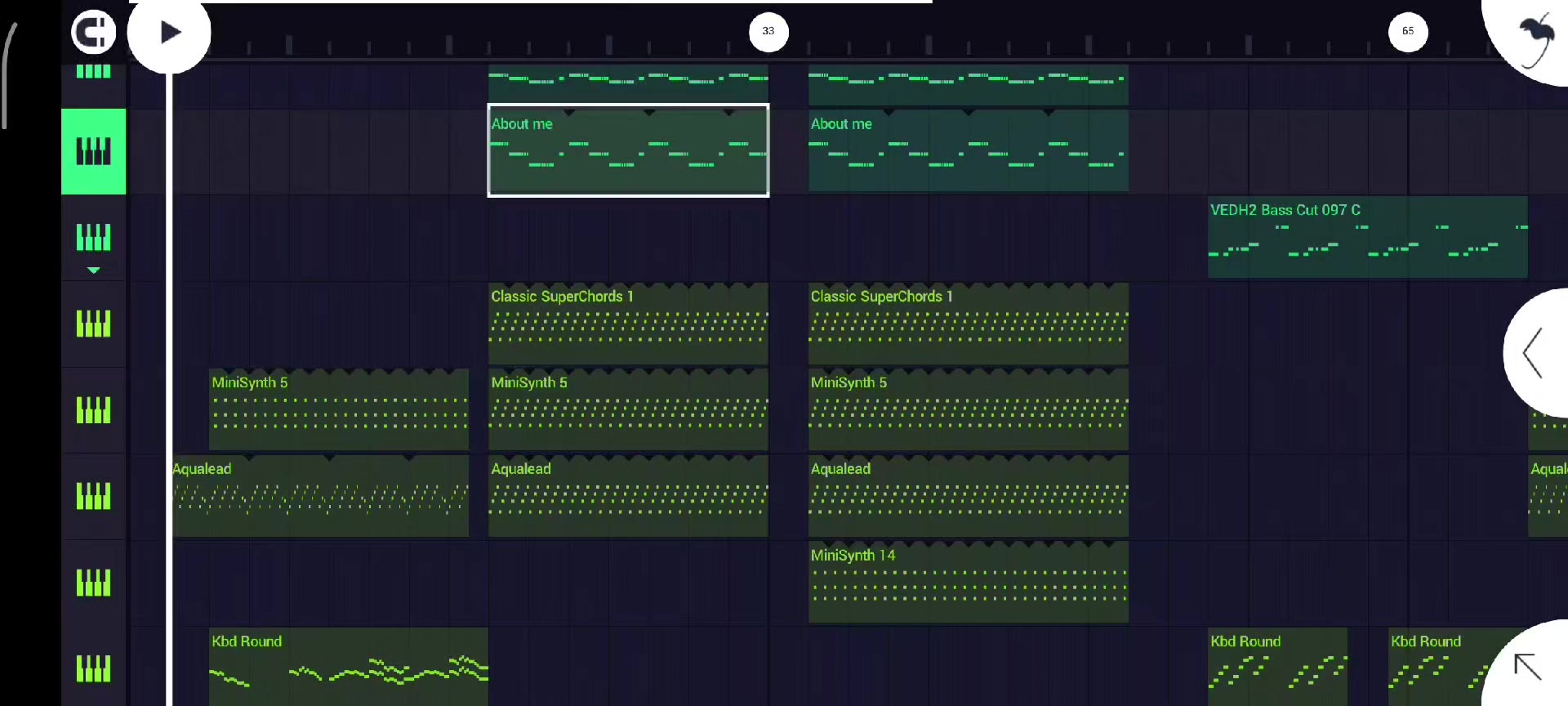Select the Kbd Round clip below VEDH2 clip start
Screen dimensions: 1568x706
coord(1277,667)
